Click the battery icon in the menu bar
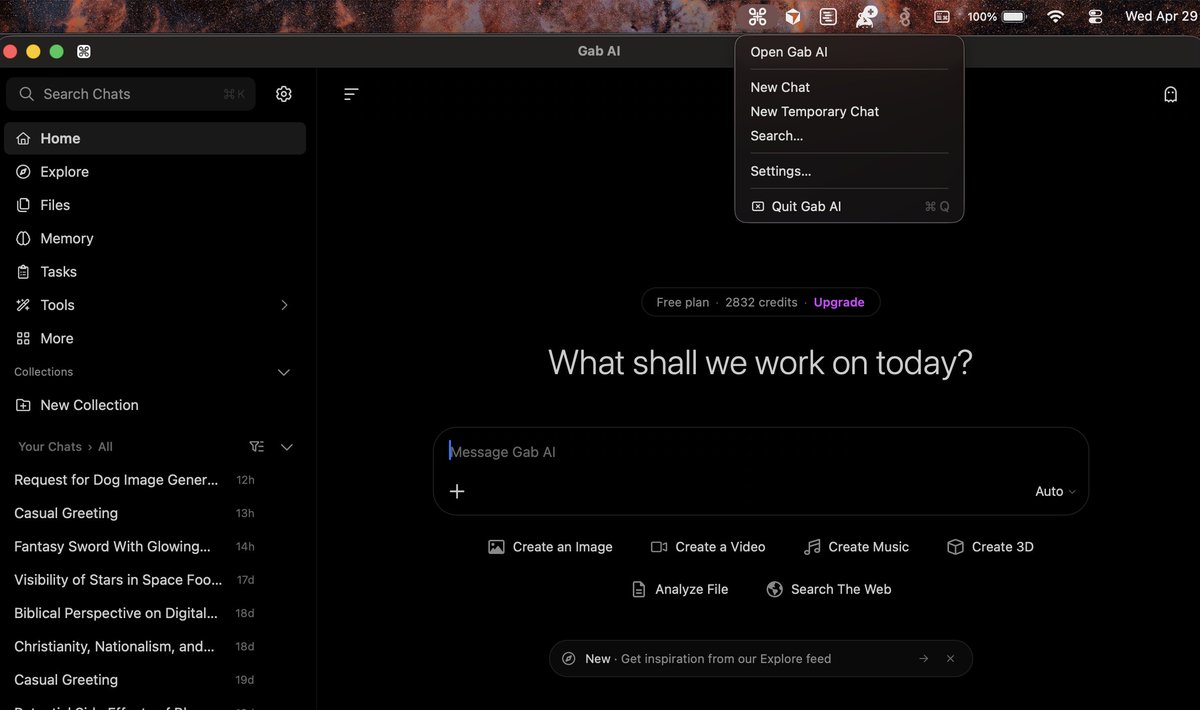Screen dimensions: 1200x710 1014,16
